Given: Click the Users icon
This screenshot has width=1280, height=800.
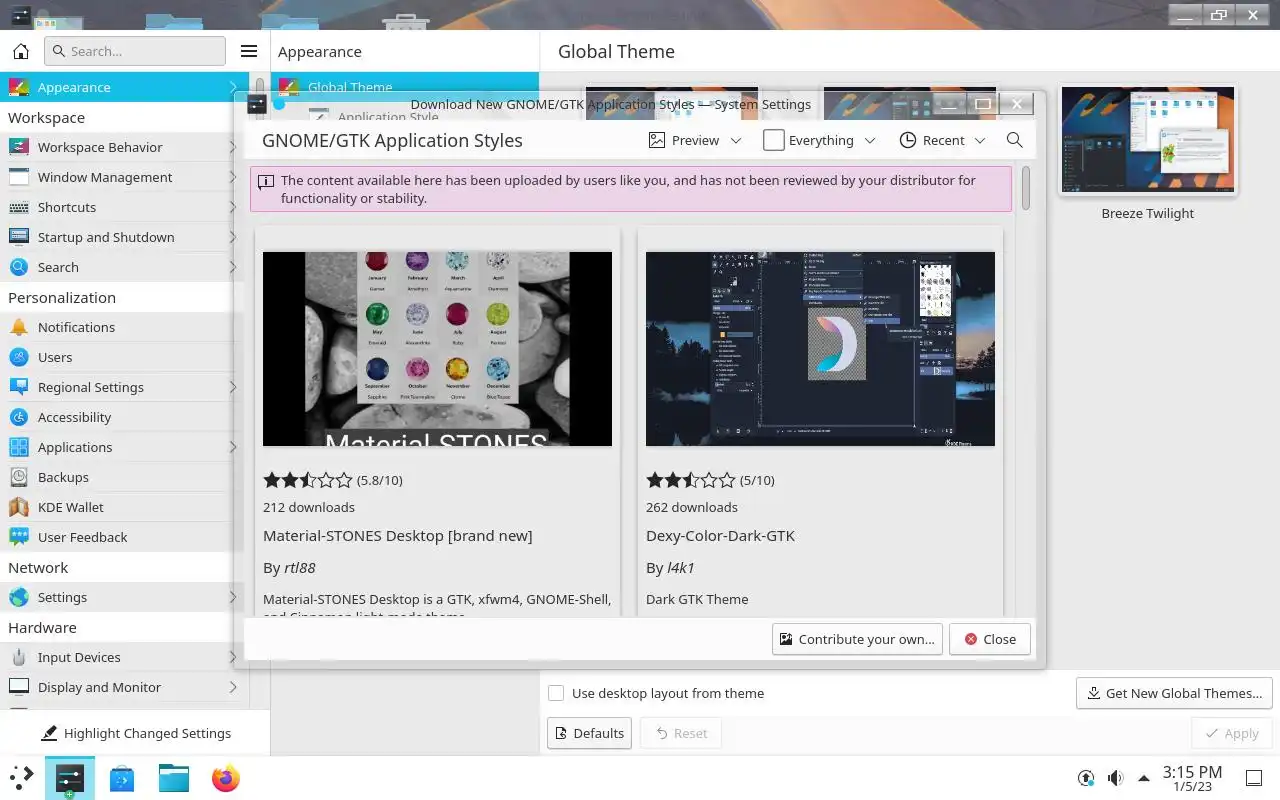Looking at the screenshot, I should coord(18,357).
